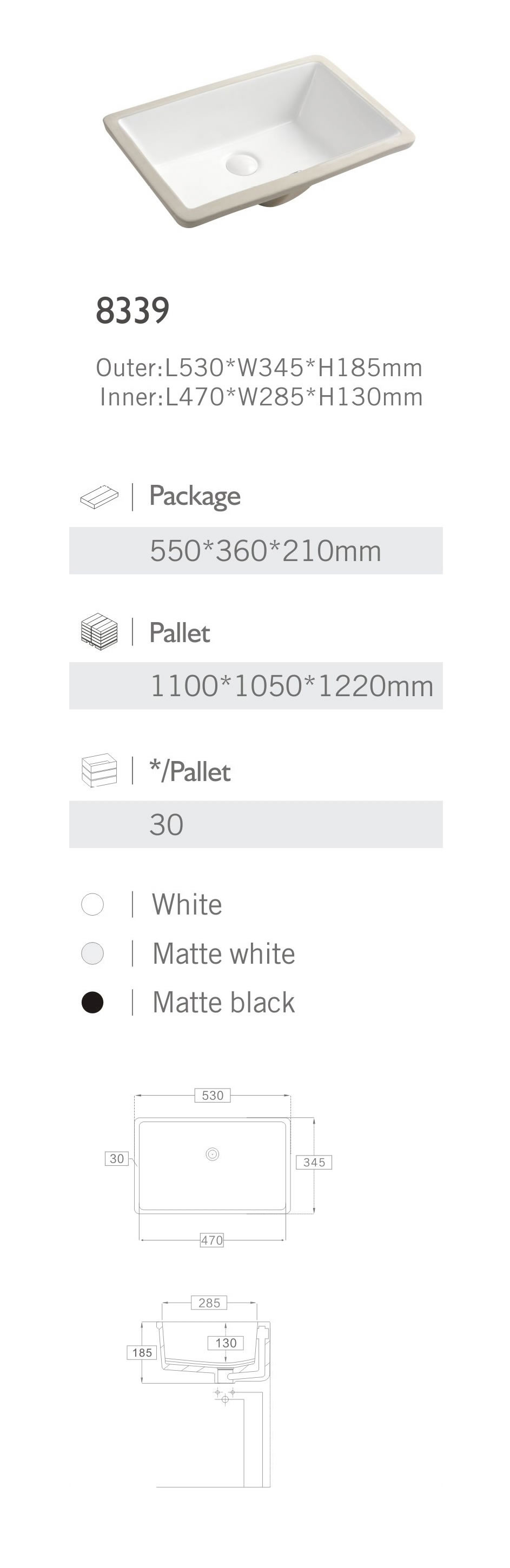Click the Pallet heading
Viewport: 510px width, 1568px height.
pyautogui.click(x=179, y=633)
